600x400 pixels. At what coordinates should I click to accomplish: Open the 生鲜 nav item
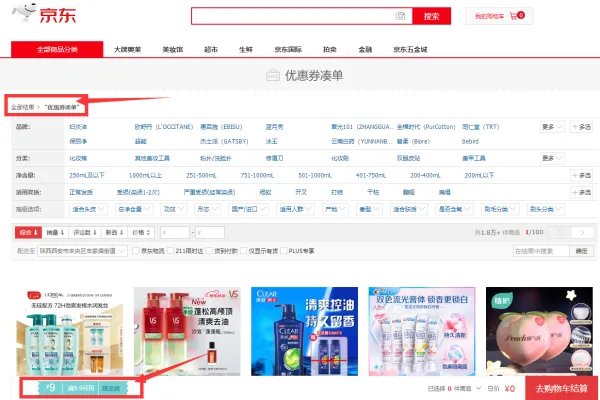click(x=246, y=49)
